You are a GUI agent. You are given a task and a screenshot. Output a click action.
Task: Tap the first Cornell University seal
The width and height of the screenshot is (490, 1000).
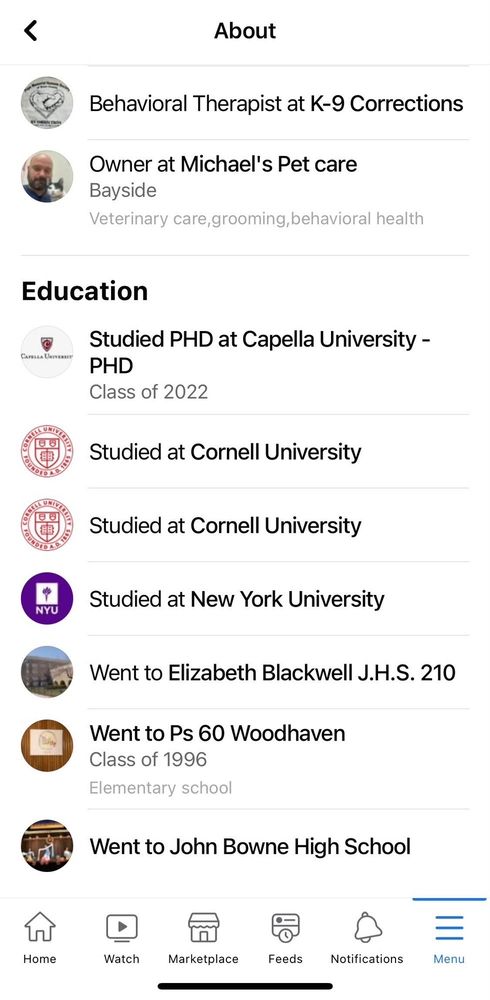(x=47, y=452)
